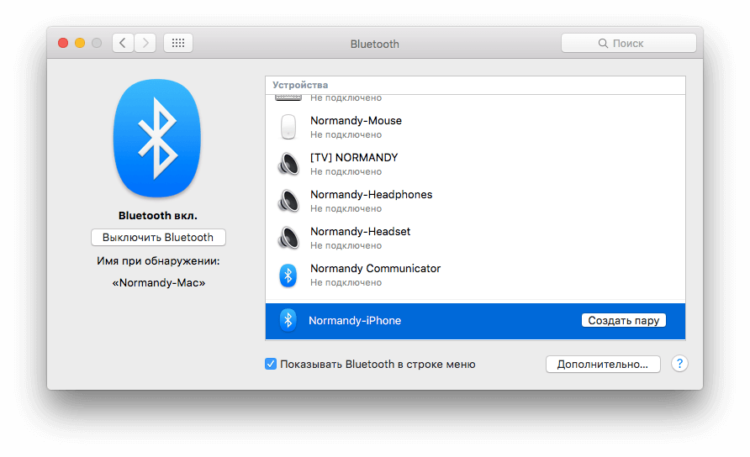Click the Normandy-Mouse device icon
750x457 pixels.
tap(288, 127)
